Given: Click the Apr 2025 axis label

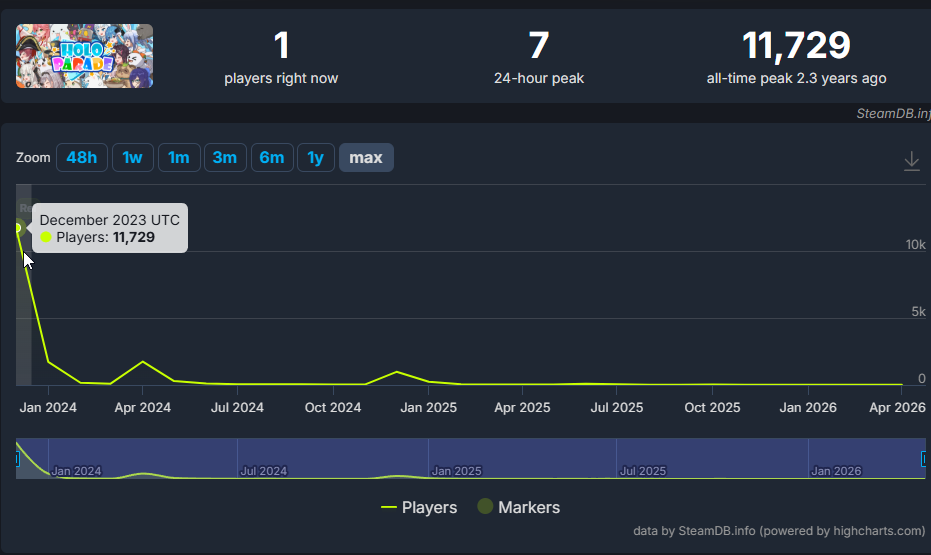Looking at the screenshot, I should 522,407.
